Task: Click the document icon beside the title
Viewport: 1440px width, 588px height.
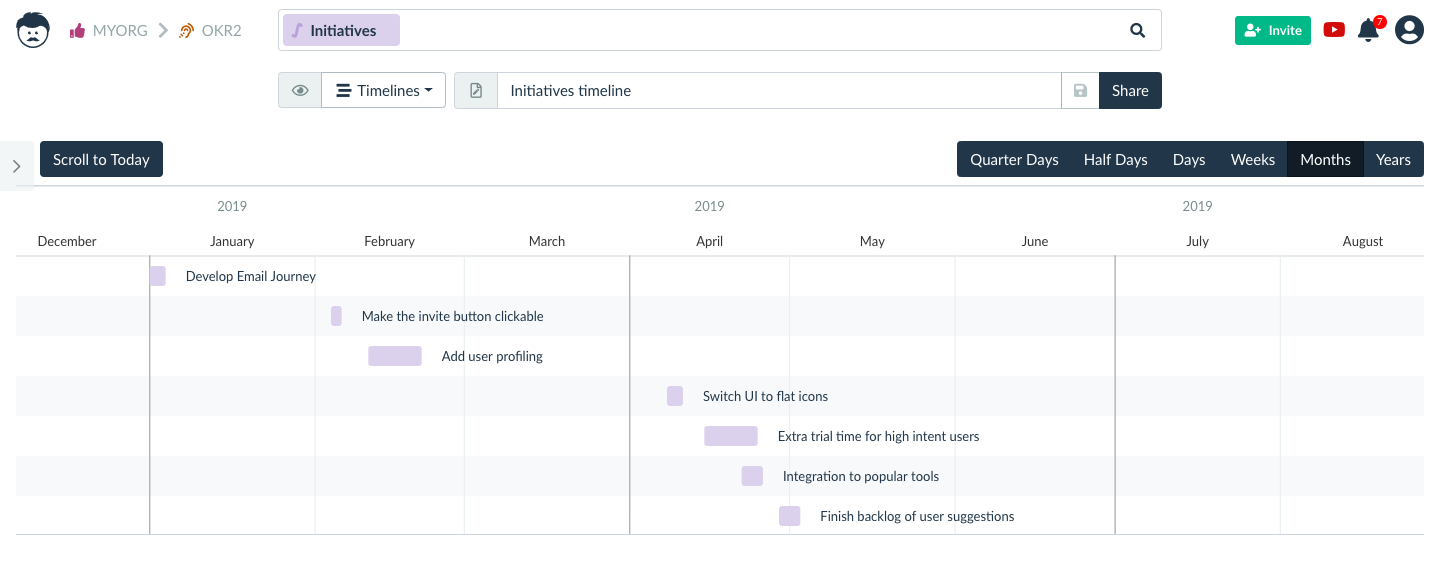Action: 476,91
